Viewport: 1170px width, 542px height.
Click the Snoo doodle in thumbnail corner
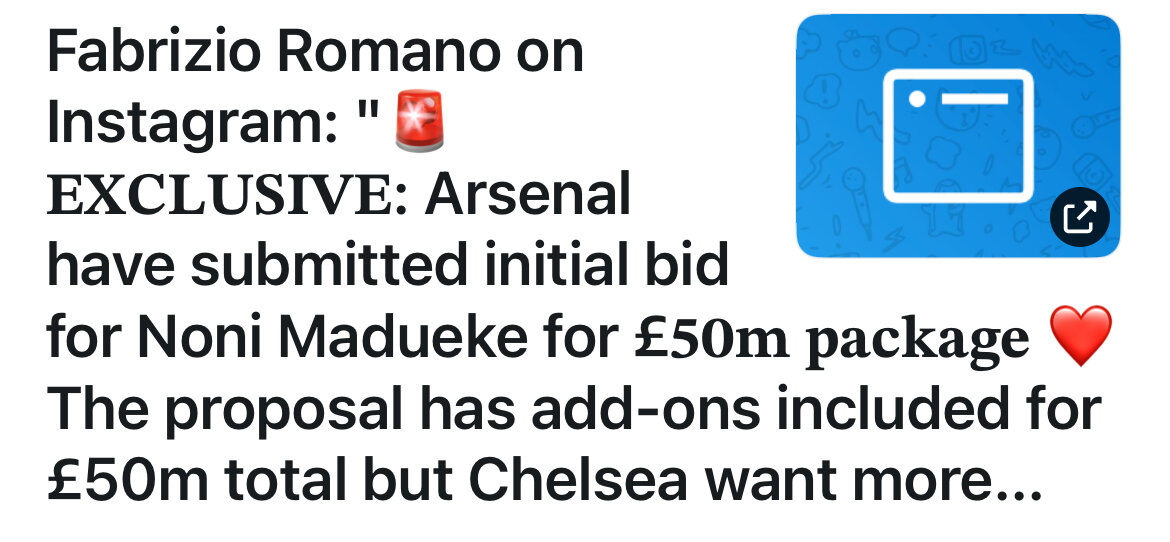point(858,51)
